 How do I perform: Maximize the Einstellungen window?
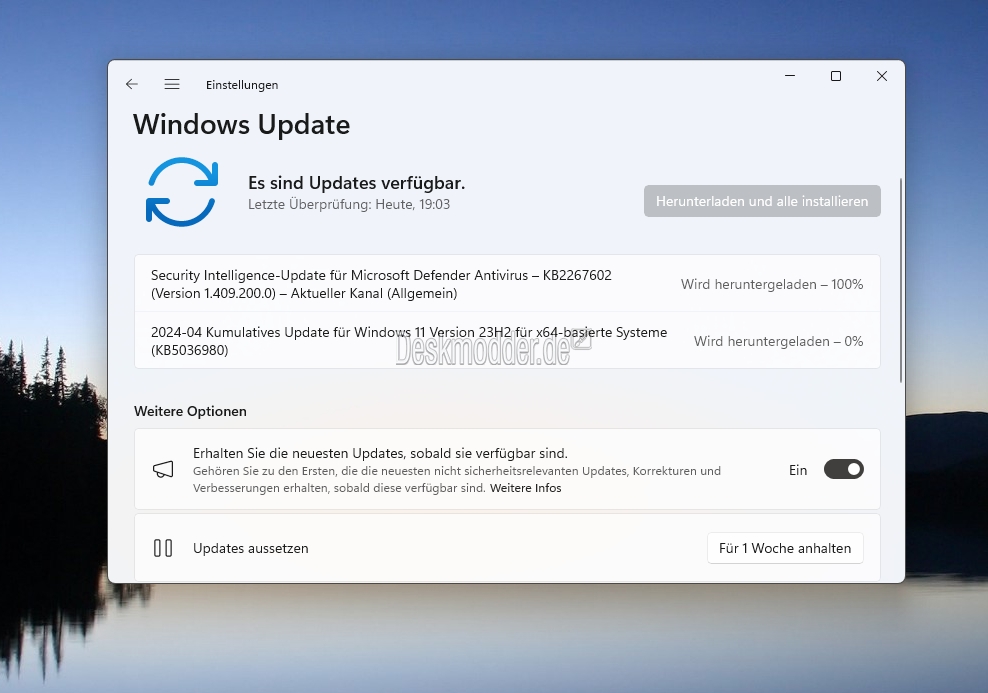click(x=836, y=76)
